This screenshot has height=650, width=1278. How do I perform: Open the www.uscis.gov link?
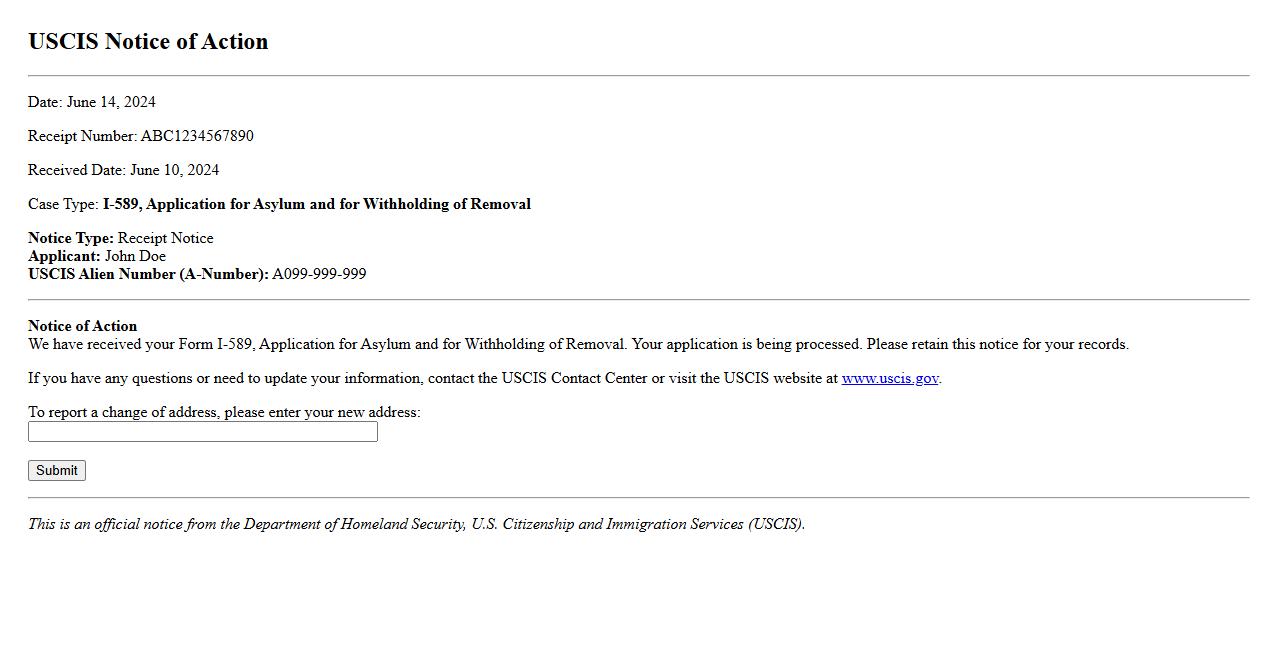tap(889, 378)
